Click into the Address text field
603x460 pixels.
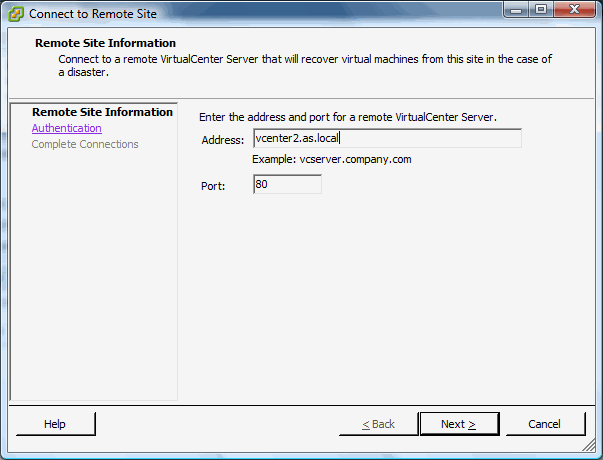tap(387, 138)
